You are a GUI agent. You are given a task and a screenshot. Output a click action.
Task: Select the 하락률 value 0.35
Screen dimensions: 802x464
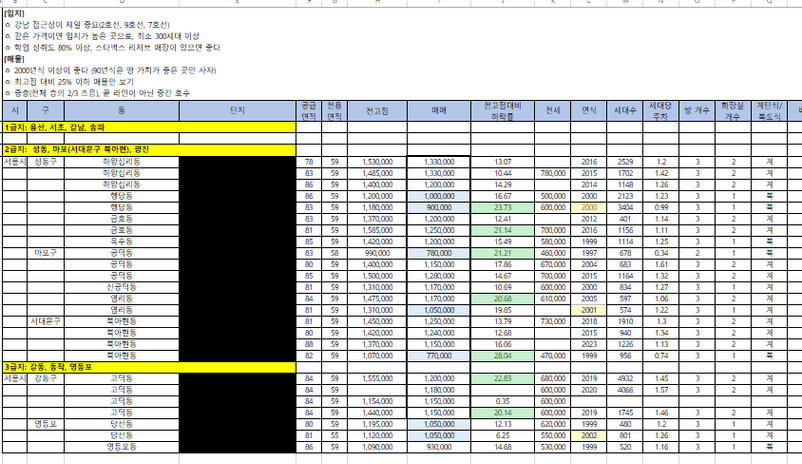click(x=502, y=402)
